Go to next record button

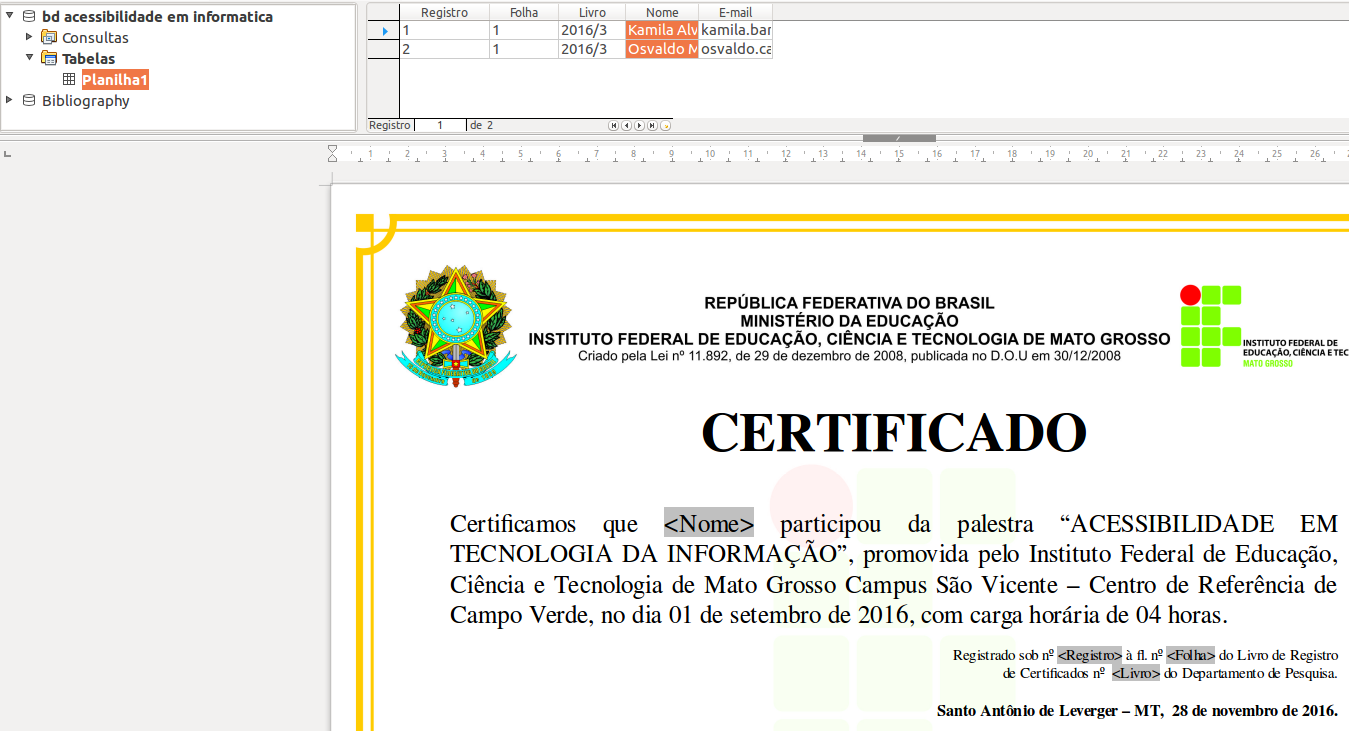point(640,126)
